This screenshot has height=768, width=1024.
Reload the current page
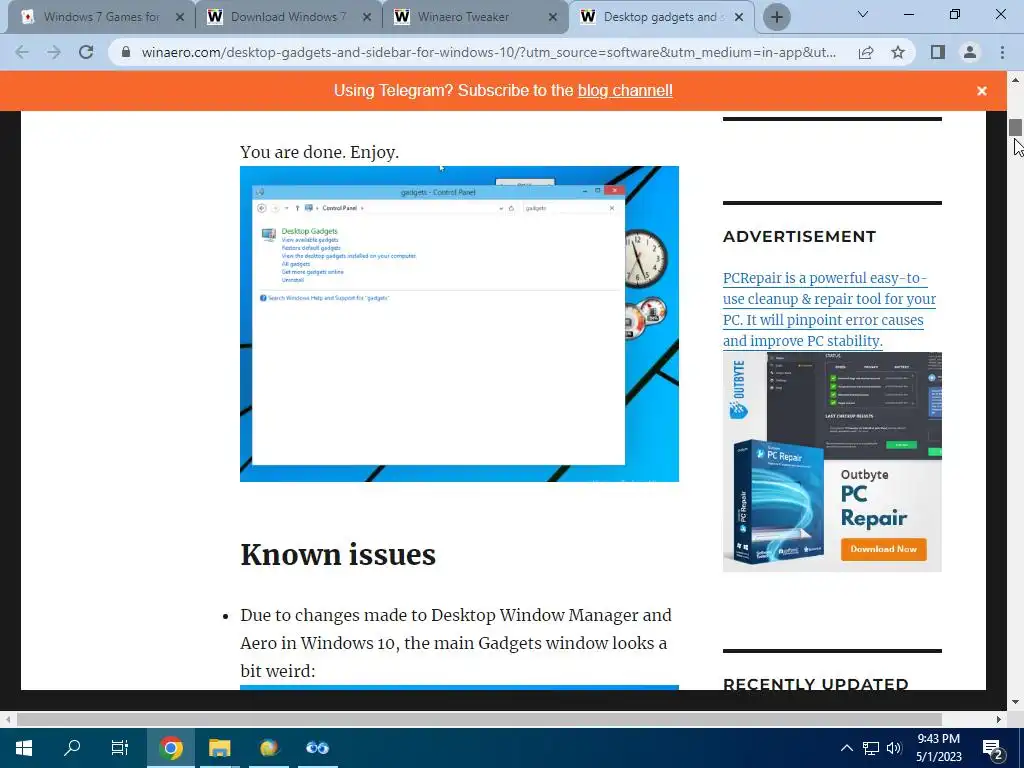coord(86,52)
